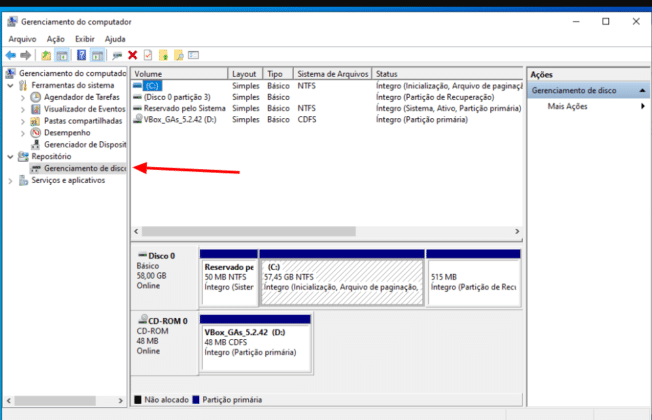Sort the list by Sistema de Arquivos column
This screenshot has width=652, height=420.
point(331,74)
